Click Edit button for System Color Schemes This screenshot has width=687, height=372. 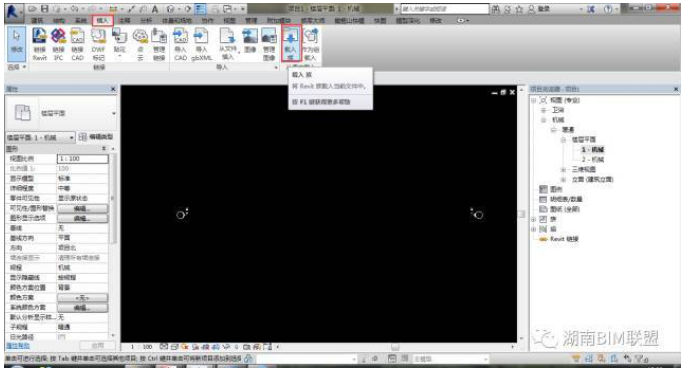[x=82, y=308]
